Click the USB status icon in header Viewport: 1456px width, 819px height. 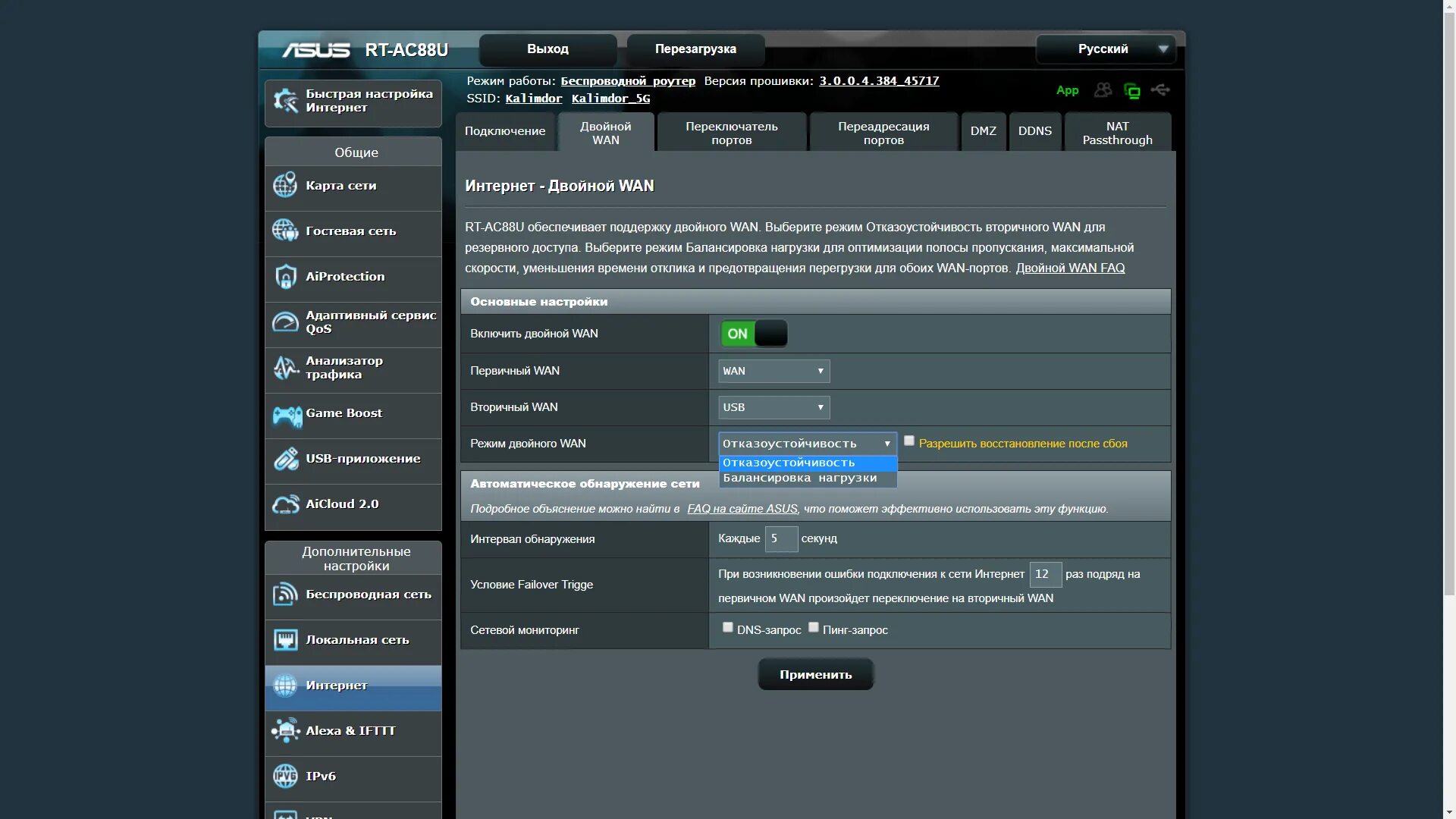click(x=1160, y=90)
